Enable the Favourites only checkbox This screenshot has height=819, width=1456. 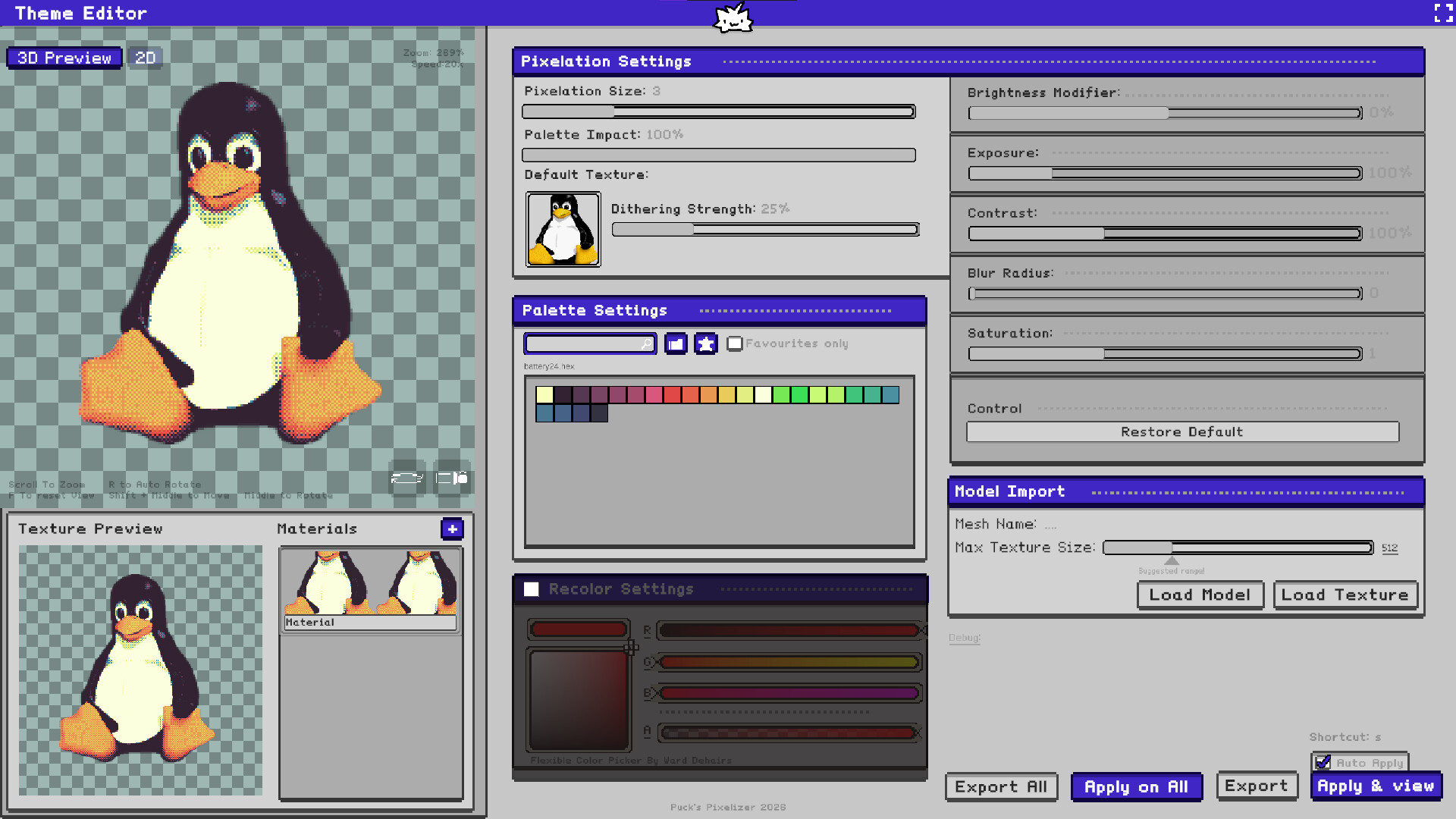pyautogui.click(x=734, y=344)
